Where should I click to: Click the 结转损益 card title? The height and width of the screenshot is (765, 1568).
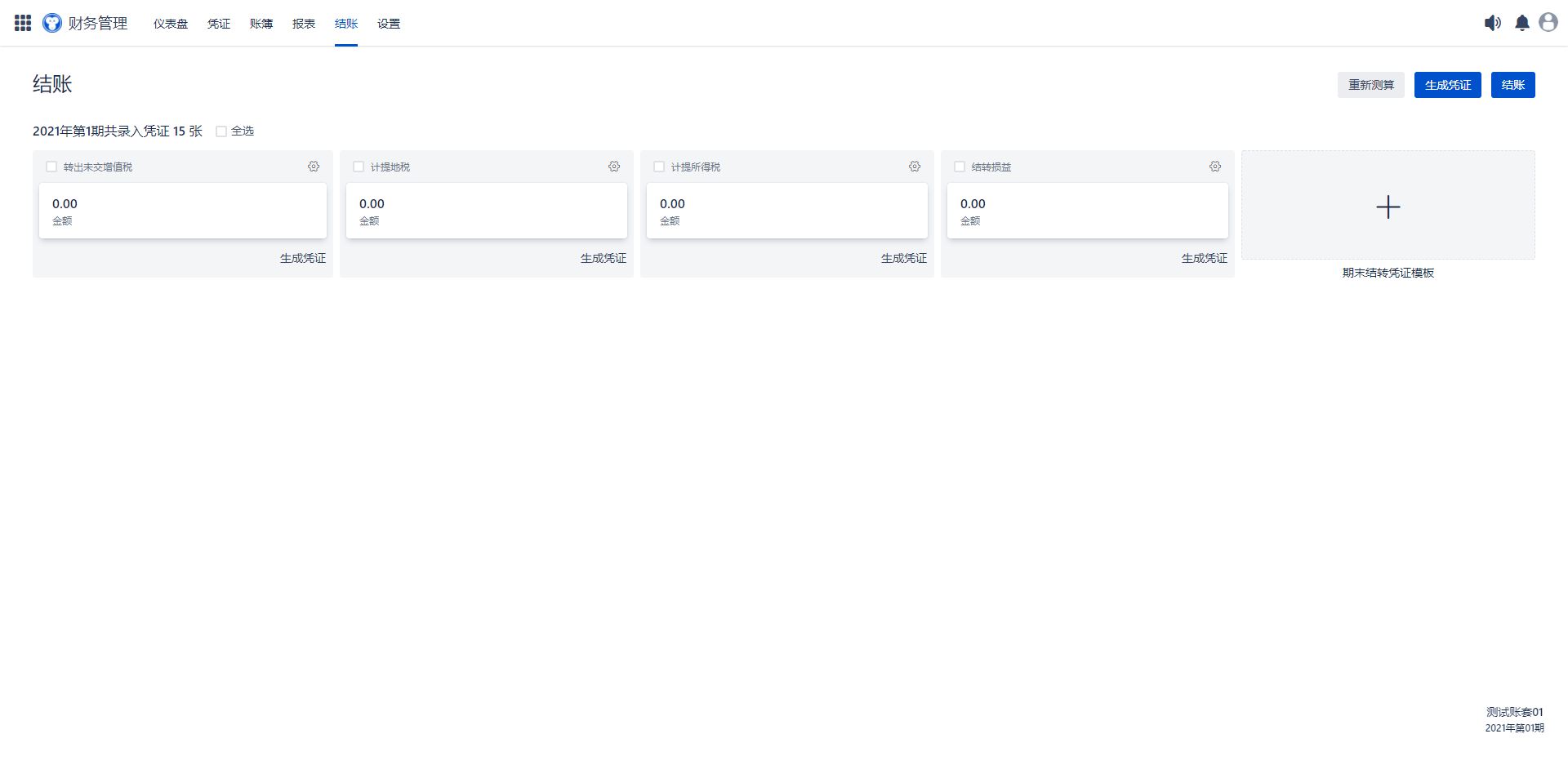(991, 167)
